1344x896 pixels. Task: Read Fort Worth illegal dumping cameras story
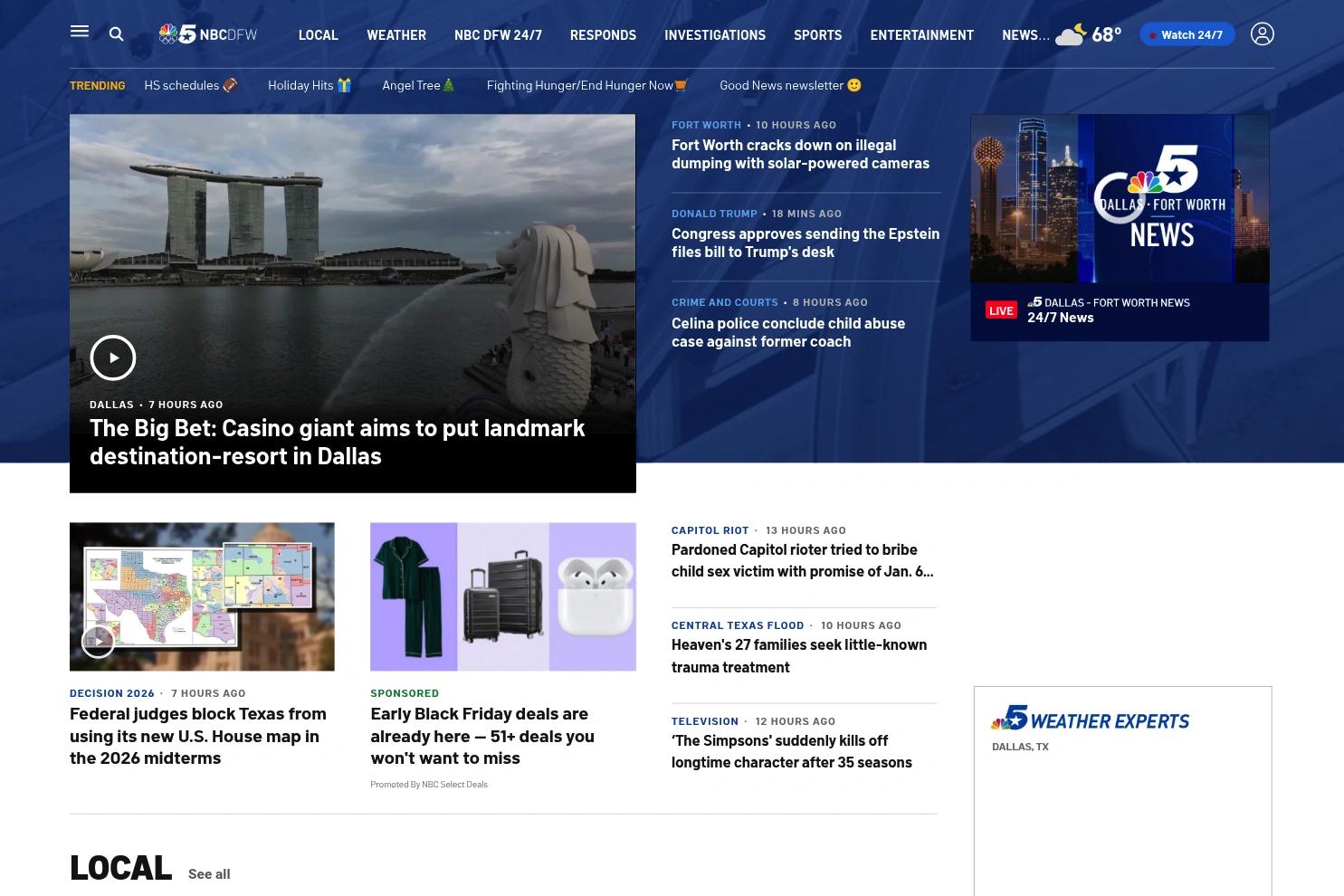pos(800,154)
